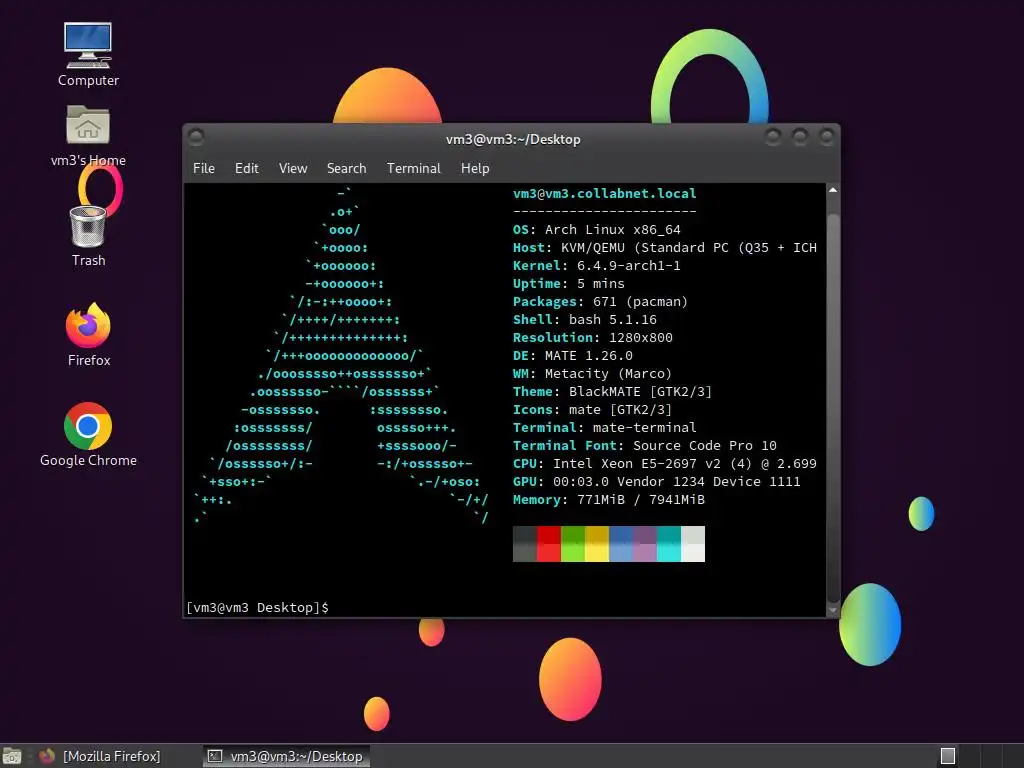This screenshot has width=1024, height=768.
Task: Launch Firefox from the desktop icon
Action: (x=88, y=325)
